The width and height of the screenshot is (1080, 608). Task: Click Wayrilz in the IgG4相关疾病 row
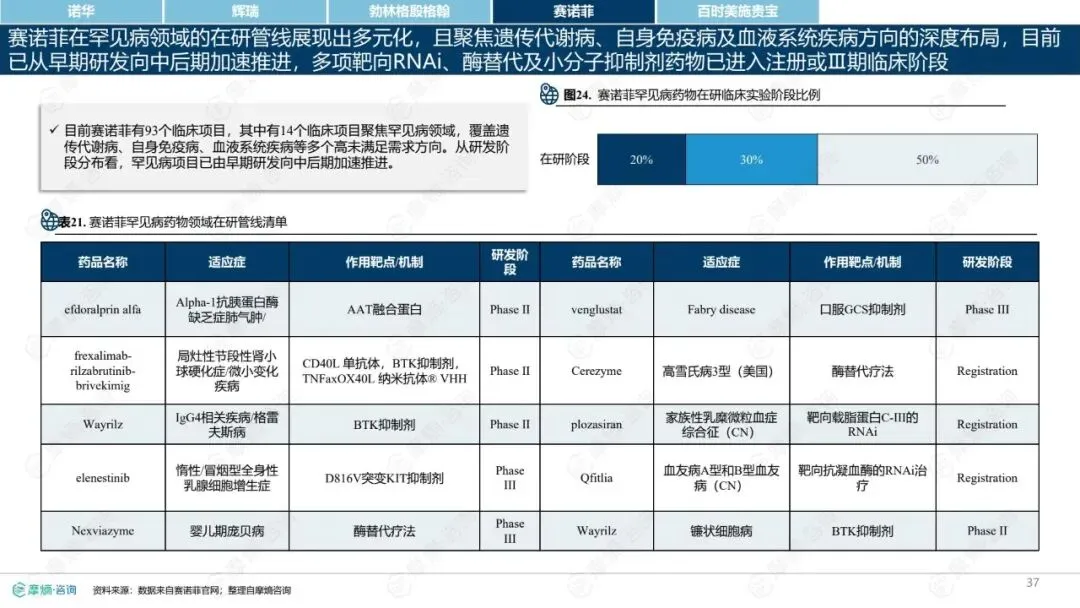[103, 424]
